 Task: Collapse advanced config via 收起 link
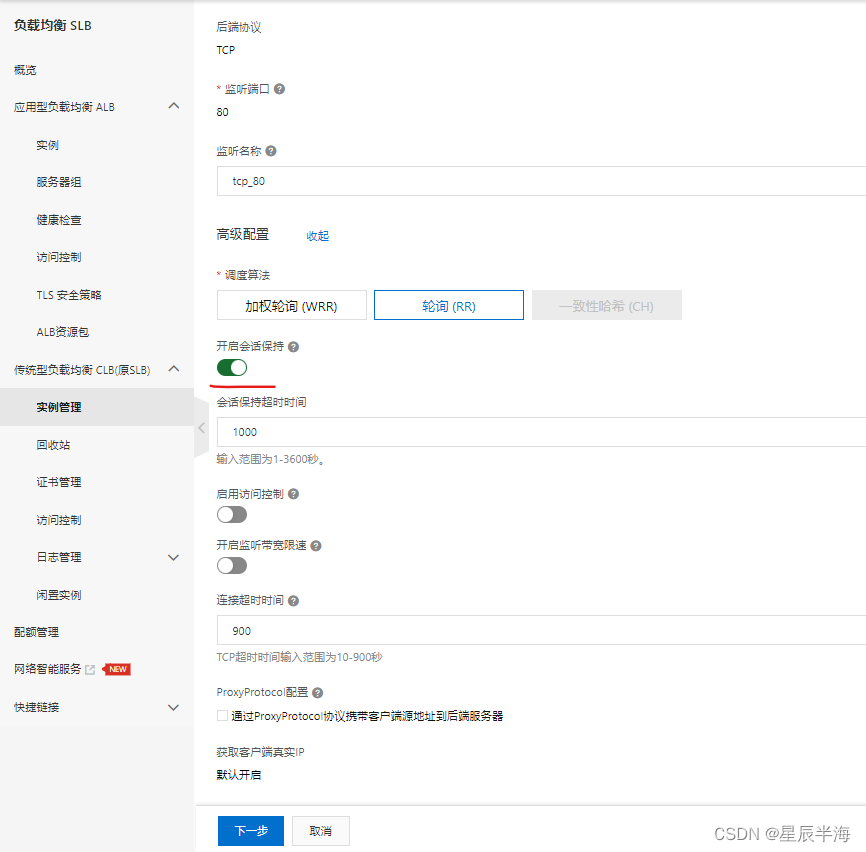click(x=318, y=236)
